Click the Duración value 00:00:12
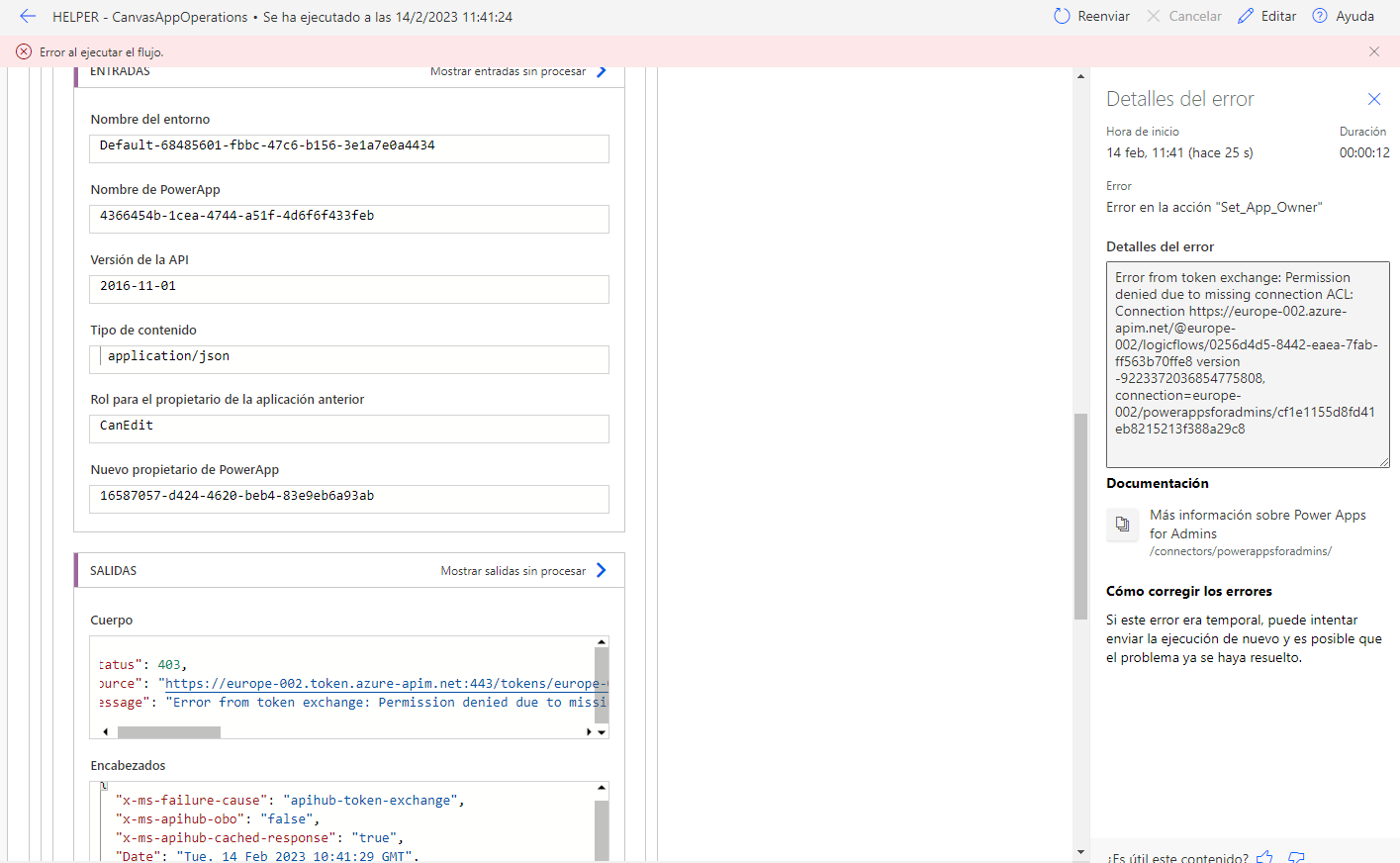1400x863 pixels. tap(1364, 152)
